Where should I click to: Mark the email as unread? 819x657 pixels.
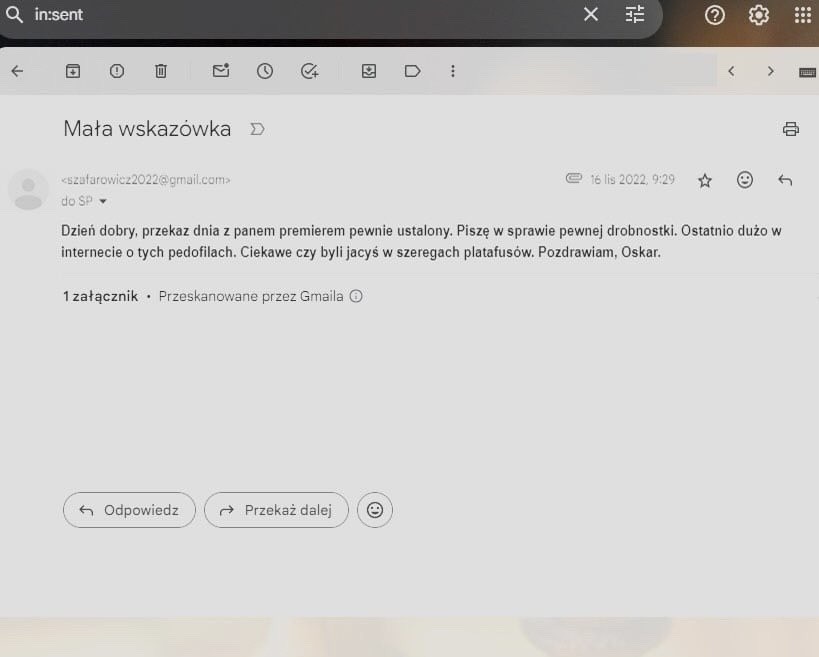coord(221,71)
